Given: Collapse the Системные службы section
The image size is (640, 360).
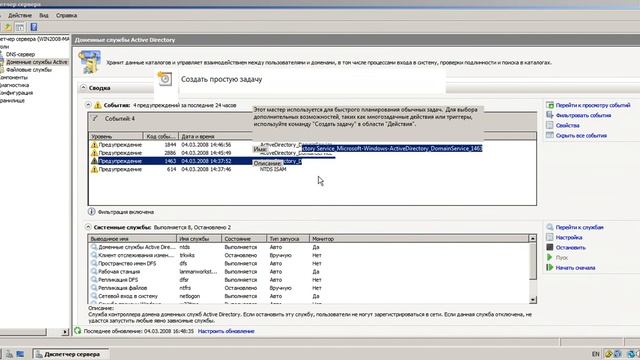Looking at the screenshot, I should click(88, 227).
